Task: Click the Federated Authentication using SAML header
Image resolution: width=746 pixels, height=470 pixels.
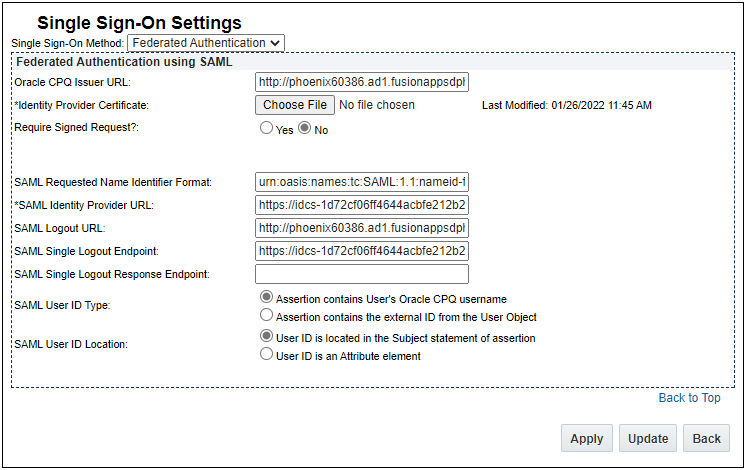Action: pos(125,62)
